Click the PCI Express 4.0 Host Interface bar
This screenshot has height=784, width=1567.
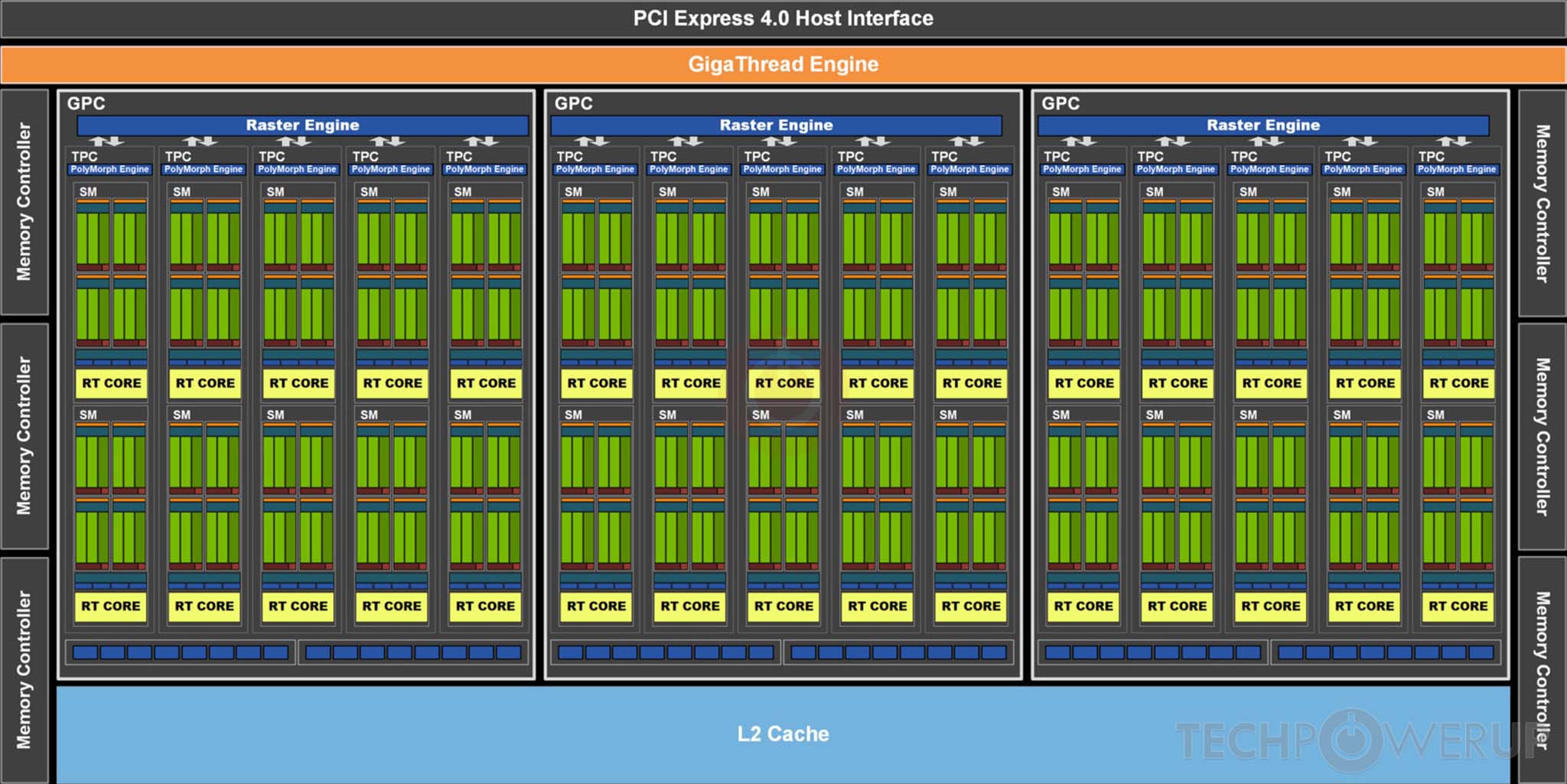click(783, 18)
